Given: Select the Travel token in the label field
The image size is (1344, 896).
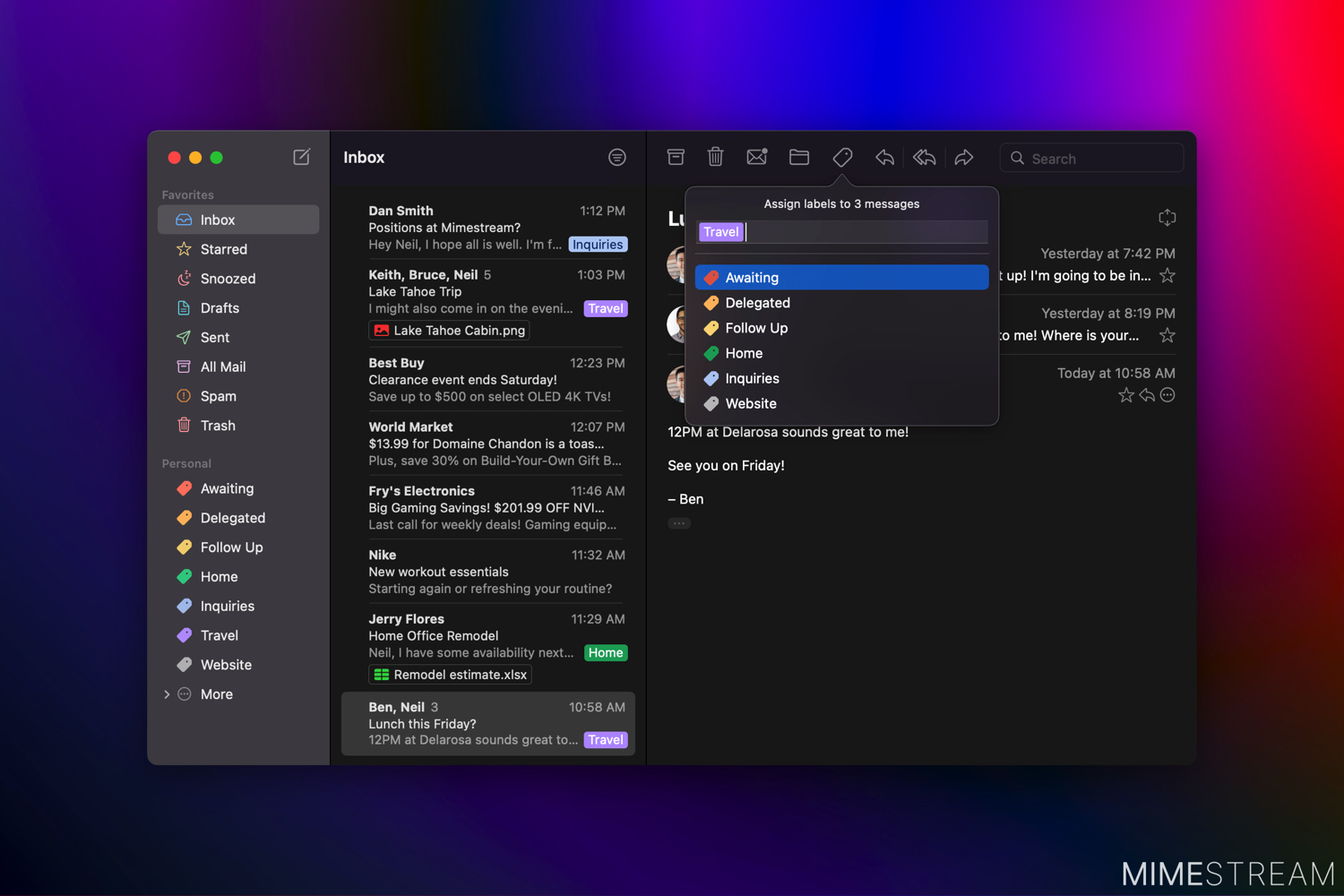Looking at the screenshot, I should [721, 232].
